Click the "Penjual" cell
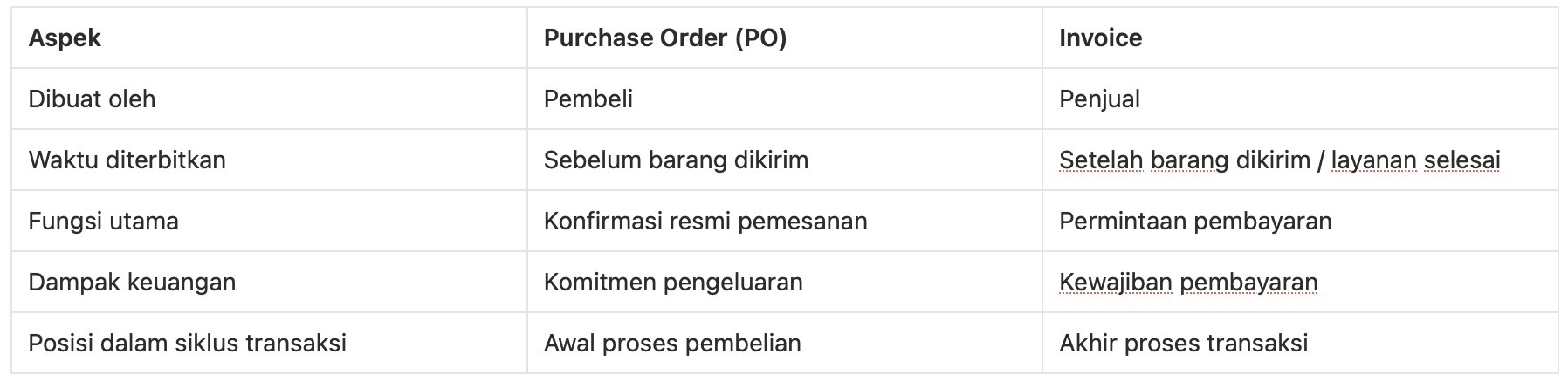 point(1099,99)
